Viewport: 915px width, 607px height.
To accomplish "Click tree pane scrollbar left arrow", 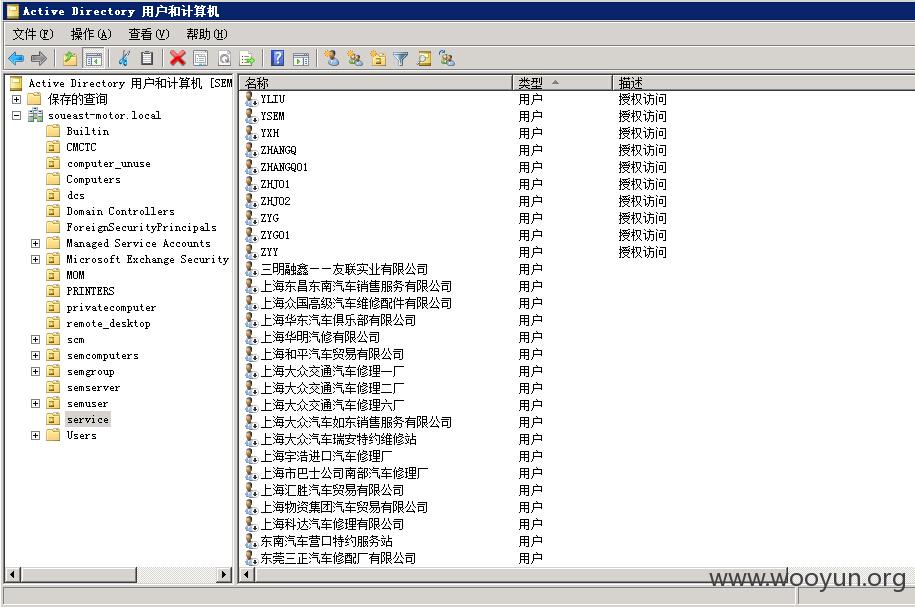I will coord(13,574).
